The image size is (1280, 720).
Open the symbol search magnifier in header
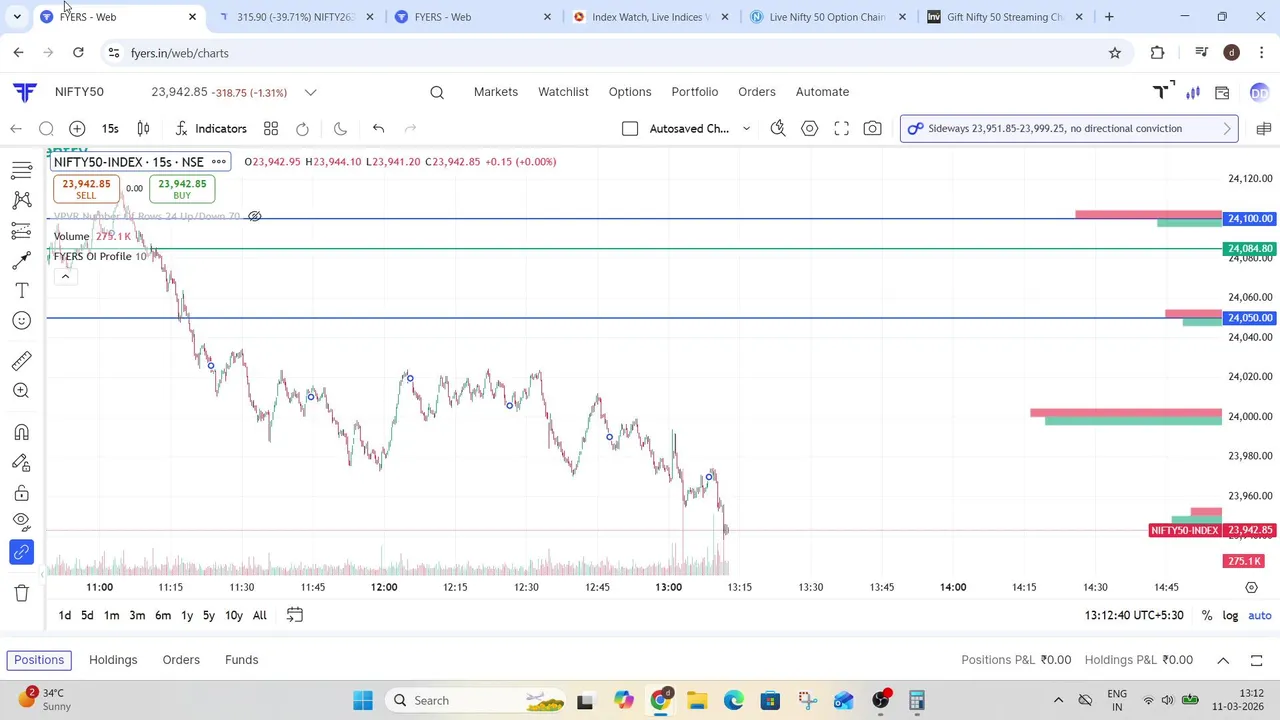click(x=437, y=92)
